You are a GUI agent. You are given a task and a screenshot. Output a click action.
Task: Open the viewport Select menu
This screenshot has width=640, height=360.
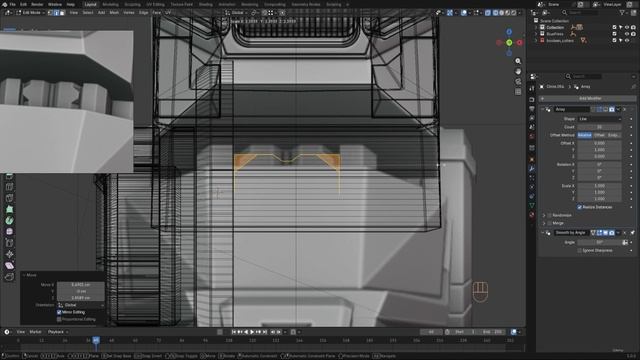click(88, 13)
